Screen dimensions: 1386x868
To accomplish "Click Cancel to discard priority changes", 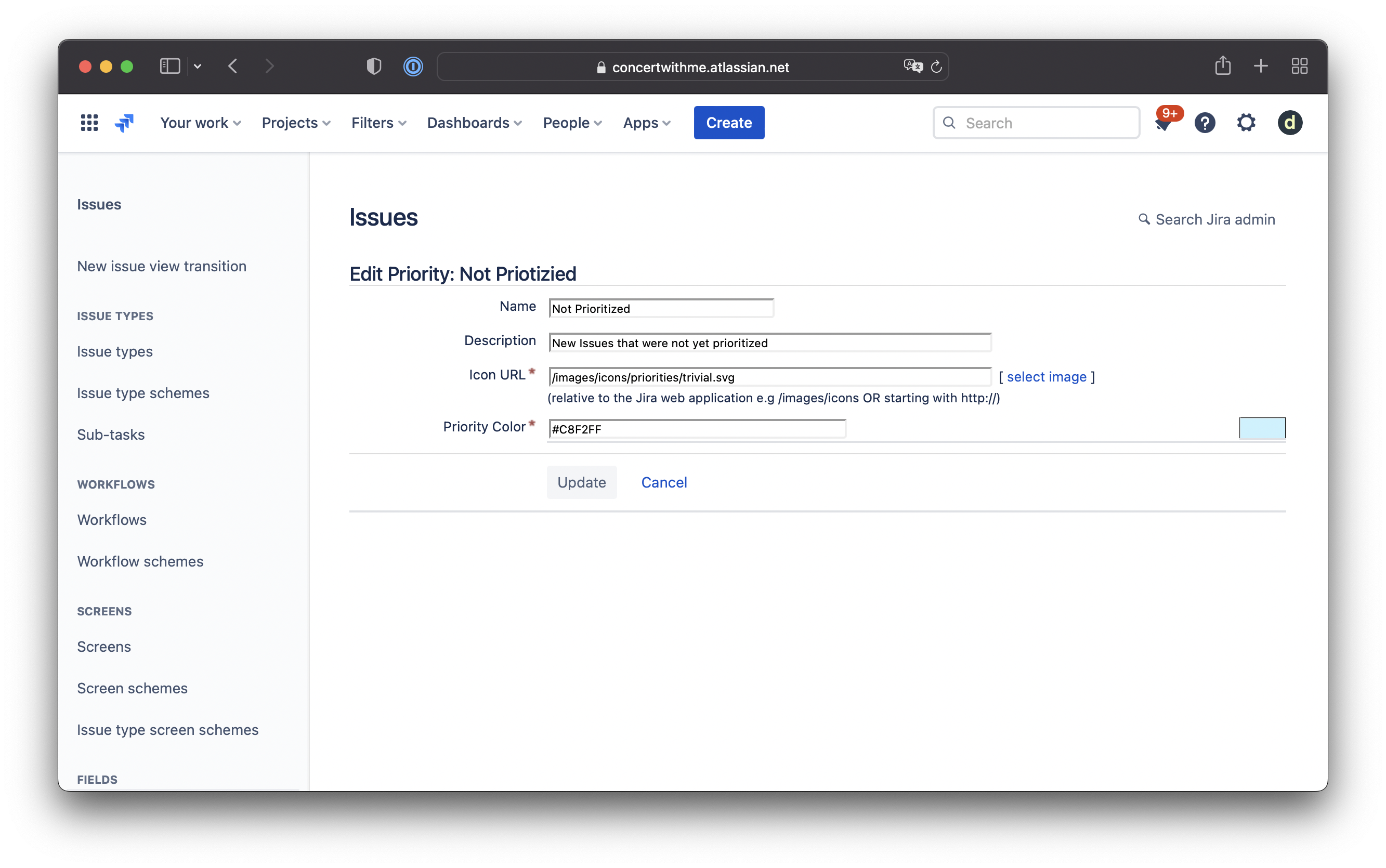I will pyautogui.click(x=664, y=482).
